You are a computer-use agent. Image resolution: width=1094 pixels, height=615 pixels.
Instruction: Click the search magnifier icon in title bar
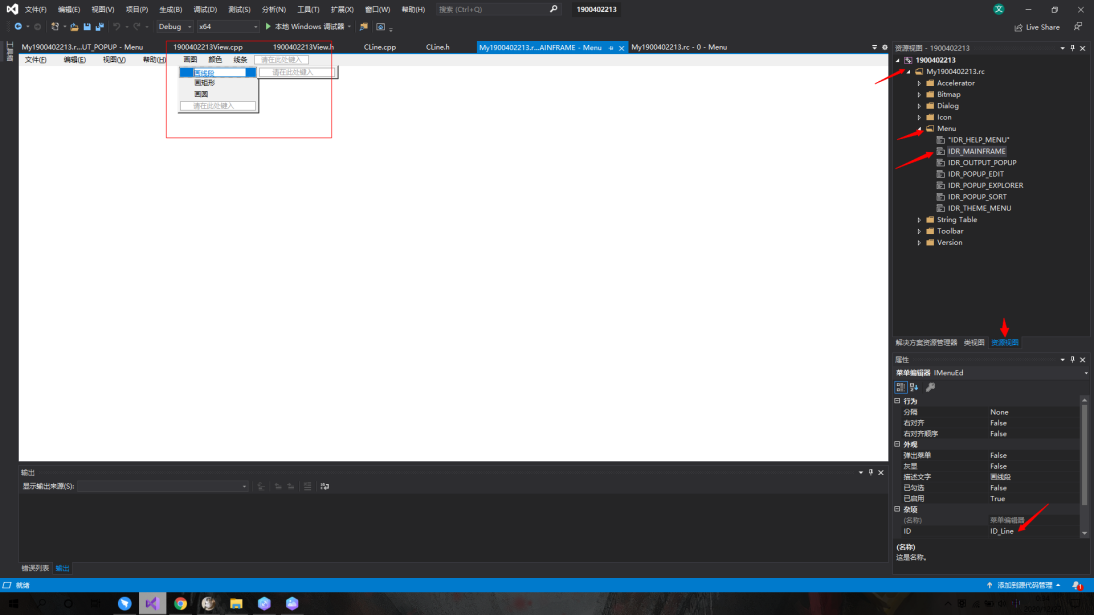[x=553, y=9]
